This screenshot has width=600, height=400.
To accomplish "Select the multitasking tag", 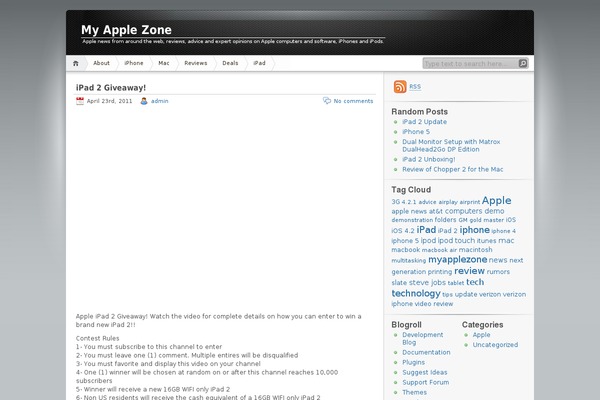I will click(408, 261).
